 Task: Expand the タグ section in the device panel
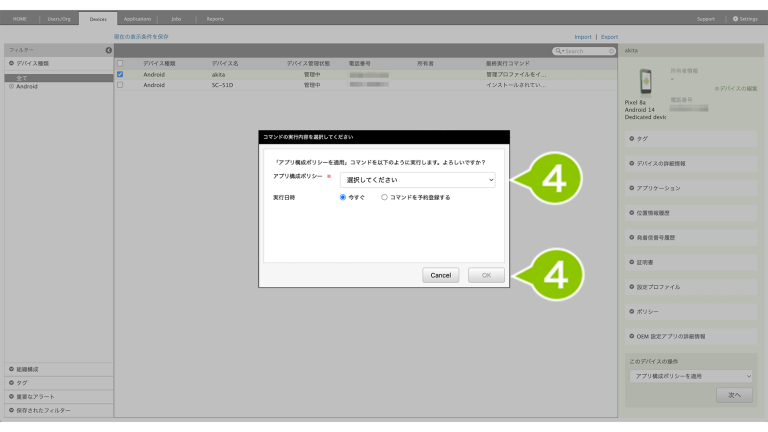632,139
